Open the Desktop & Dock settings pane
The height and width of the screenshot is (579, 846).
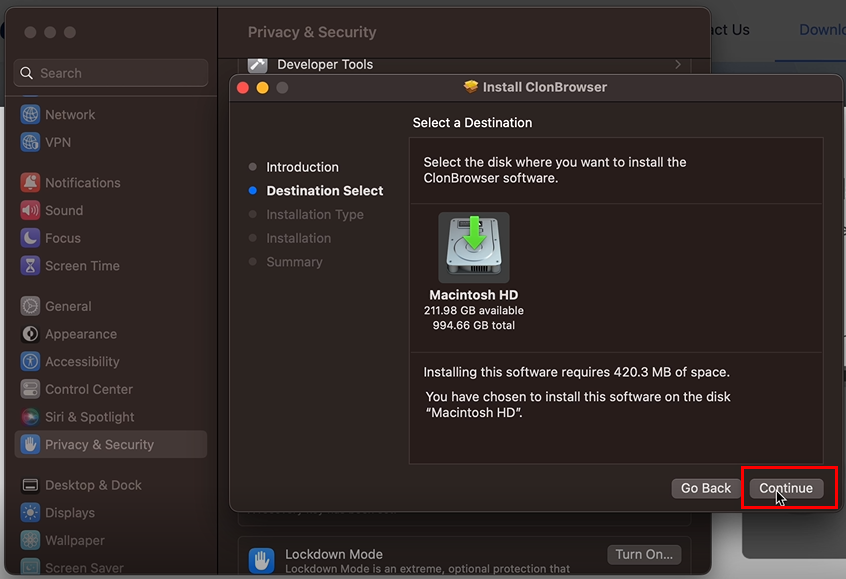(111, 485)
